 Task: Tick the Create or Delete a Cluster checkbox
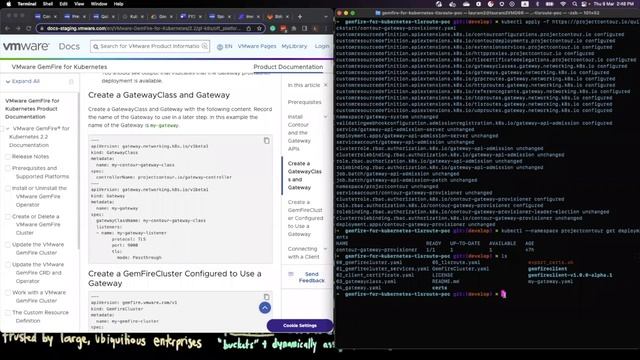tap(8, 216)
